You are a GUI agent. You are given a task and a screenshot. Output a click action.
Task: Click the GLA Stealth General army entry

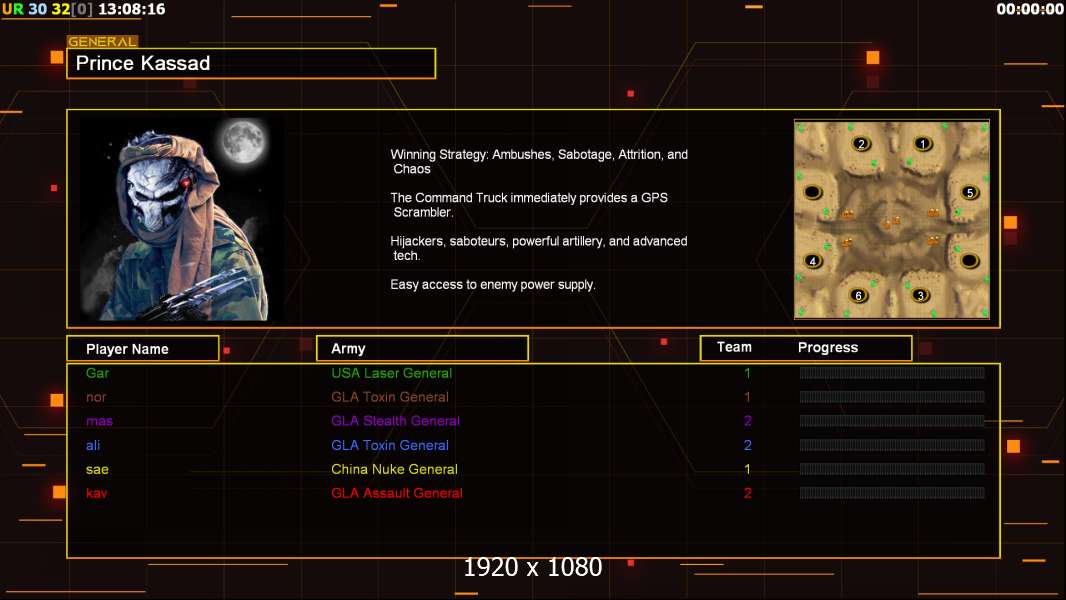pos(396,421)
